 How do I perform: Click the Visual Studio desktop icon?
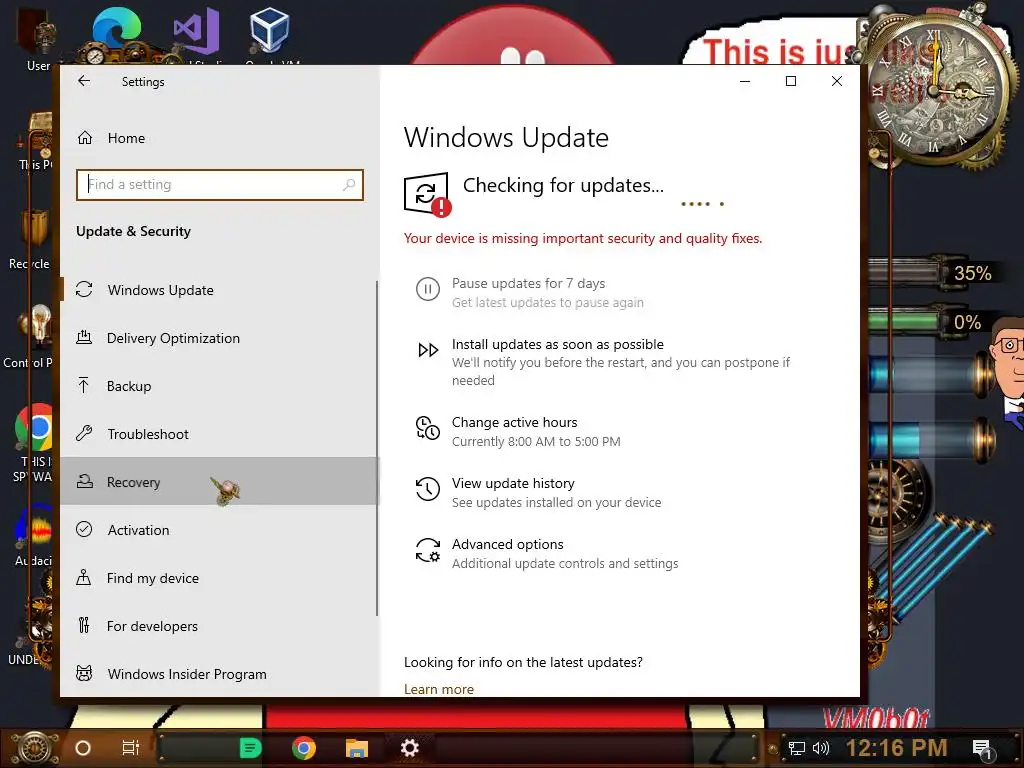(x=196, y=30)
